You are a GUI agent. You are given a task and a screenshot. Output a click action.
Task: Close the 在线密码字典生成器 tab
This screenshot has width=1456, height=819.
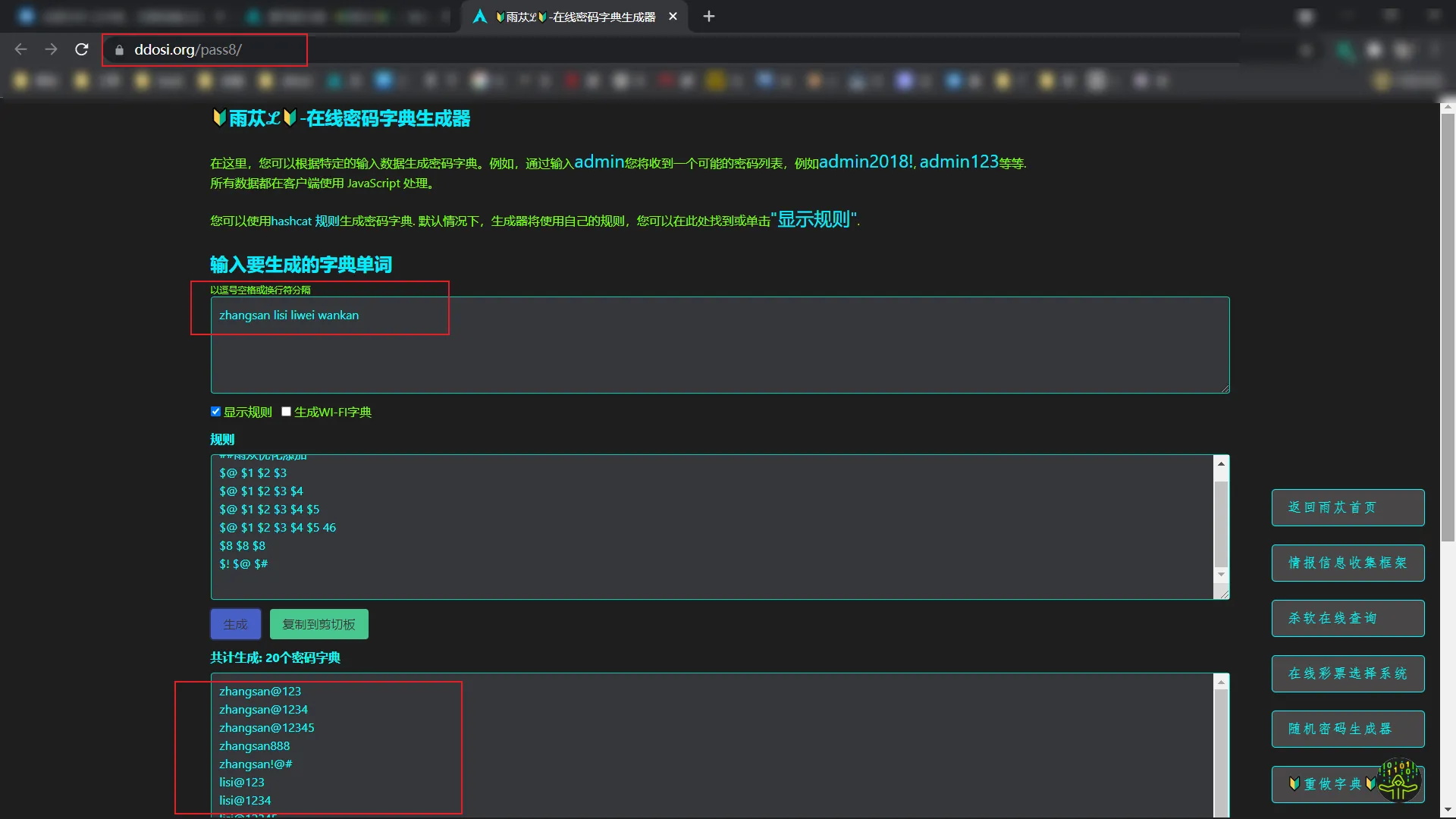coord(673,16)
